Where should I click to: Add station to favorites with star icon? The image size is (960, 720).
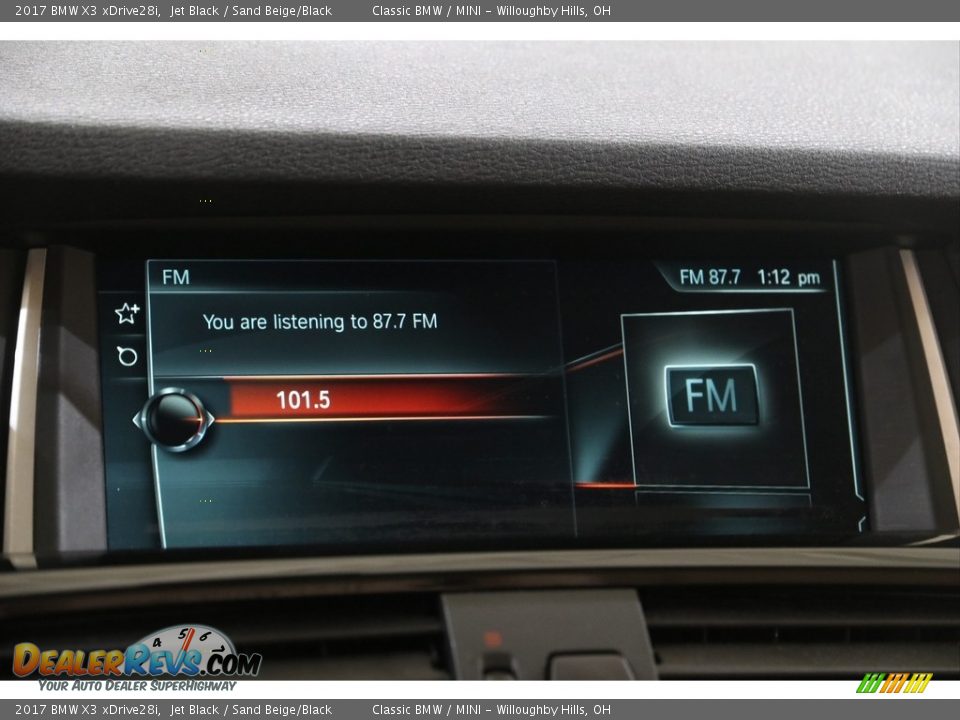coord(127,314)
